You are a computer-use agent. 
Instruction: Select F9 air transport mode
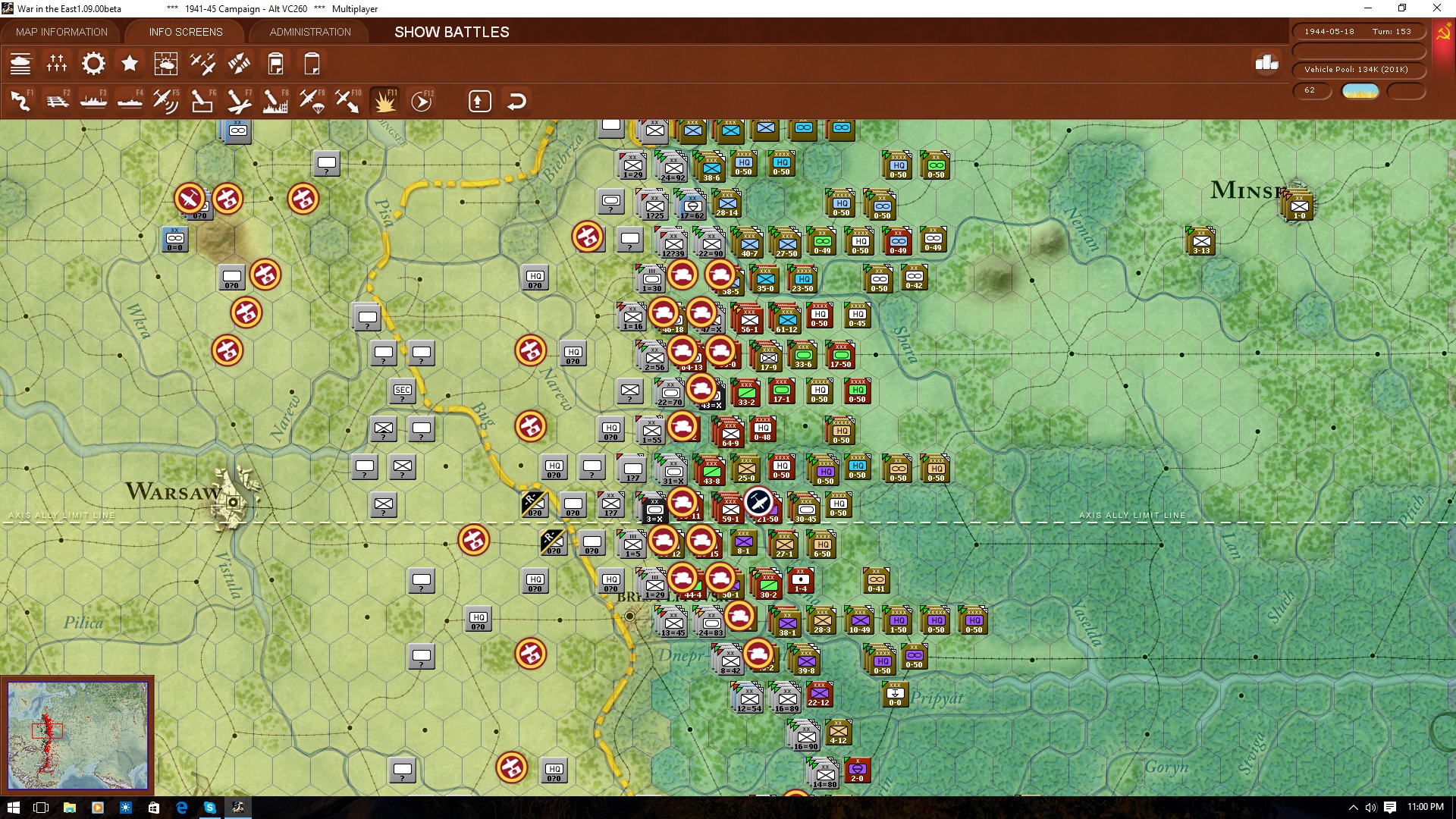[312, 101]
